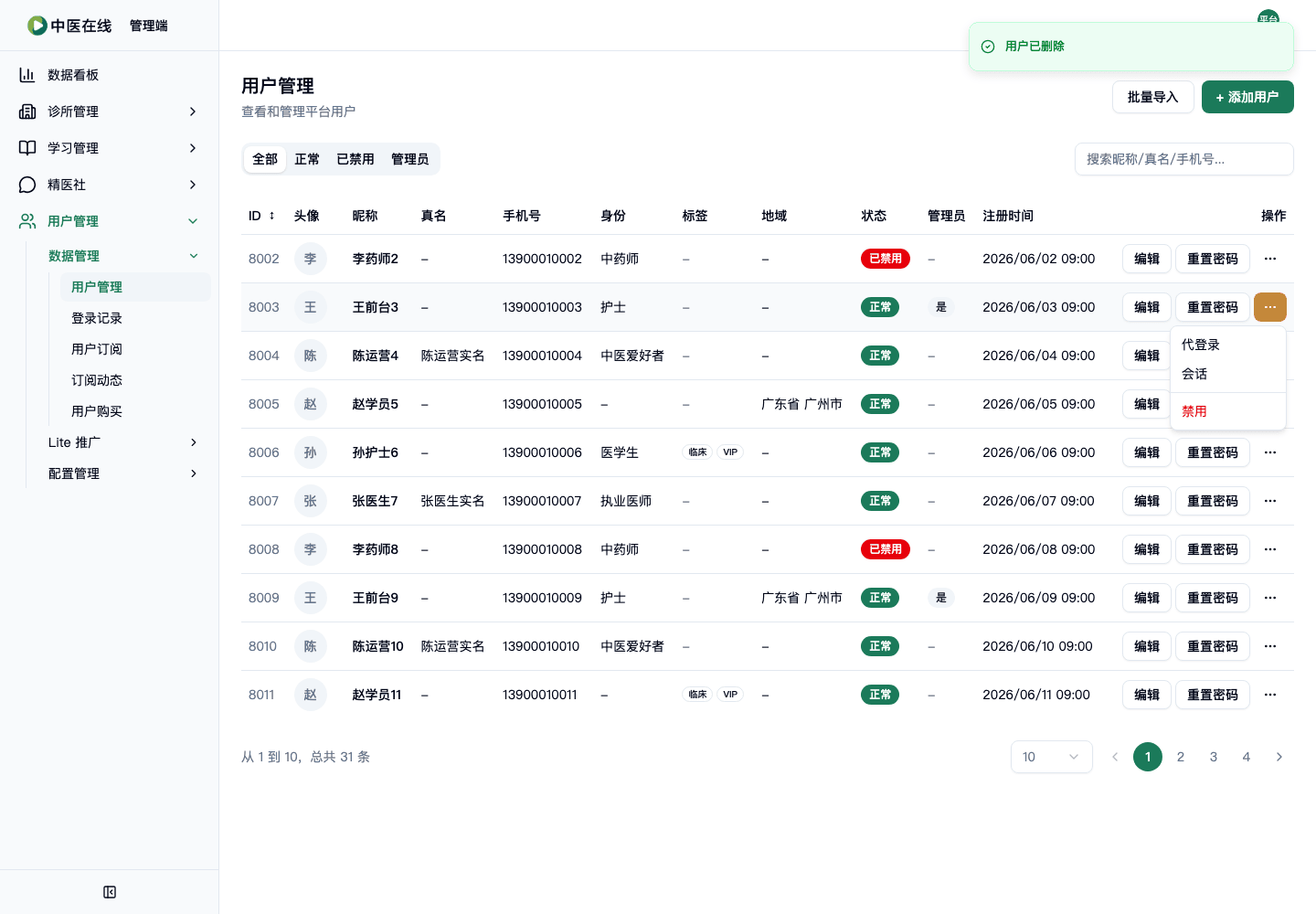
Task: Click avatar of 李药师2
Action: (311, 259)
